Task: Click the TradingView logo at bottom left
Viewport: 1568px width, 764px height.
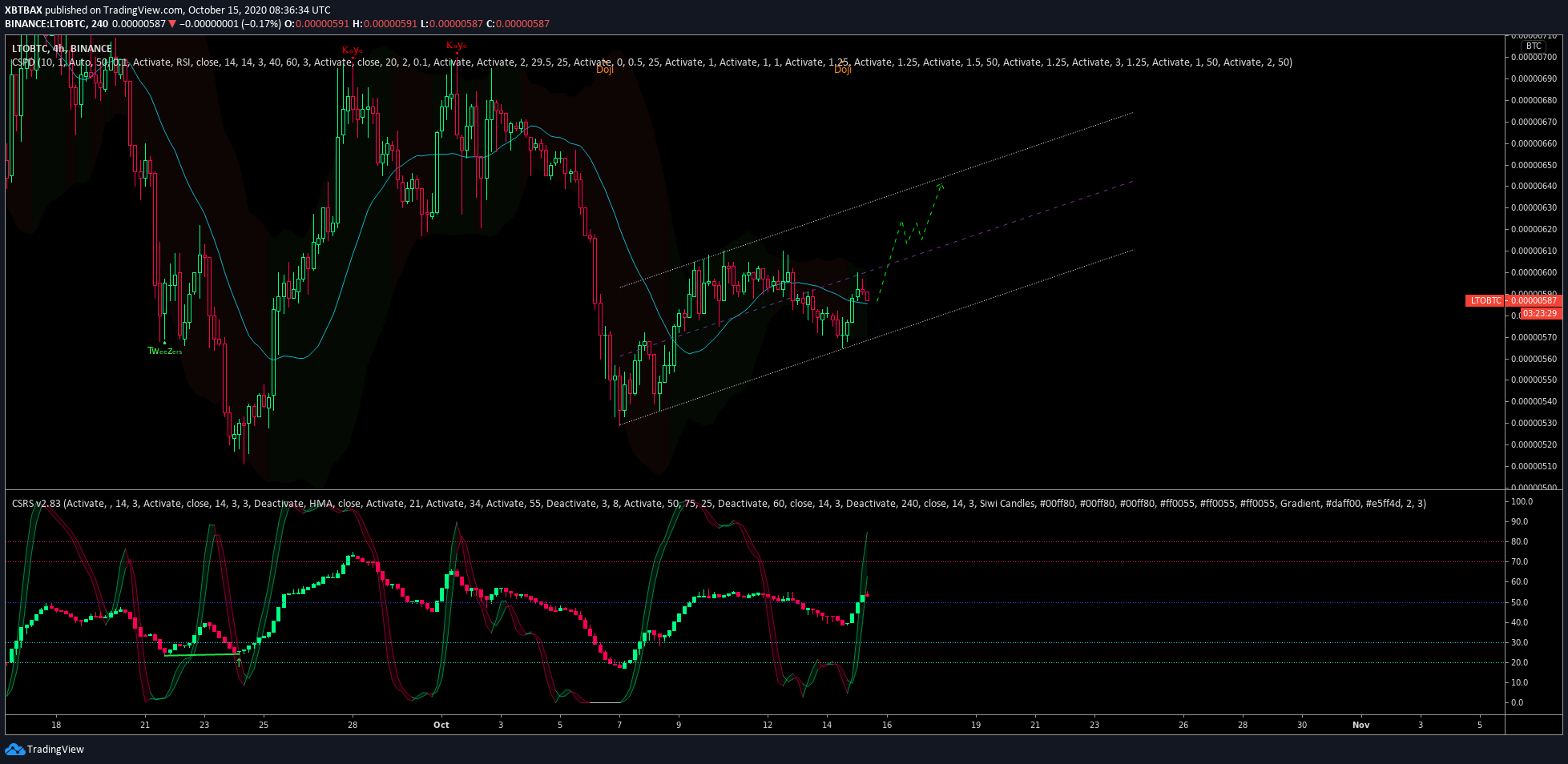Action: 44,750
